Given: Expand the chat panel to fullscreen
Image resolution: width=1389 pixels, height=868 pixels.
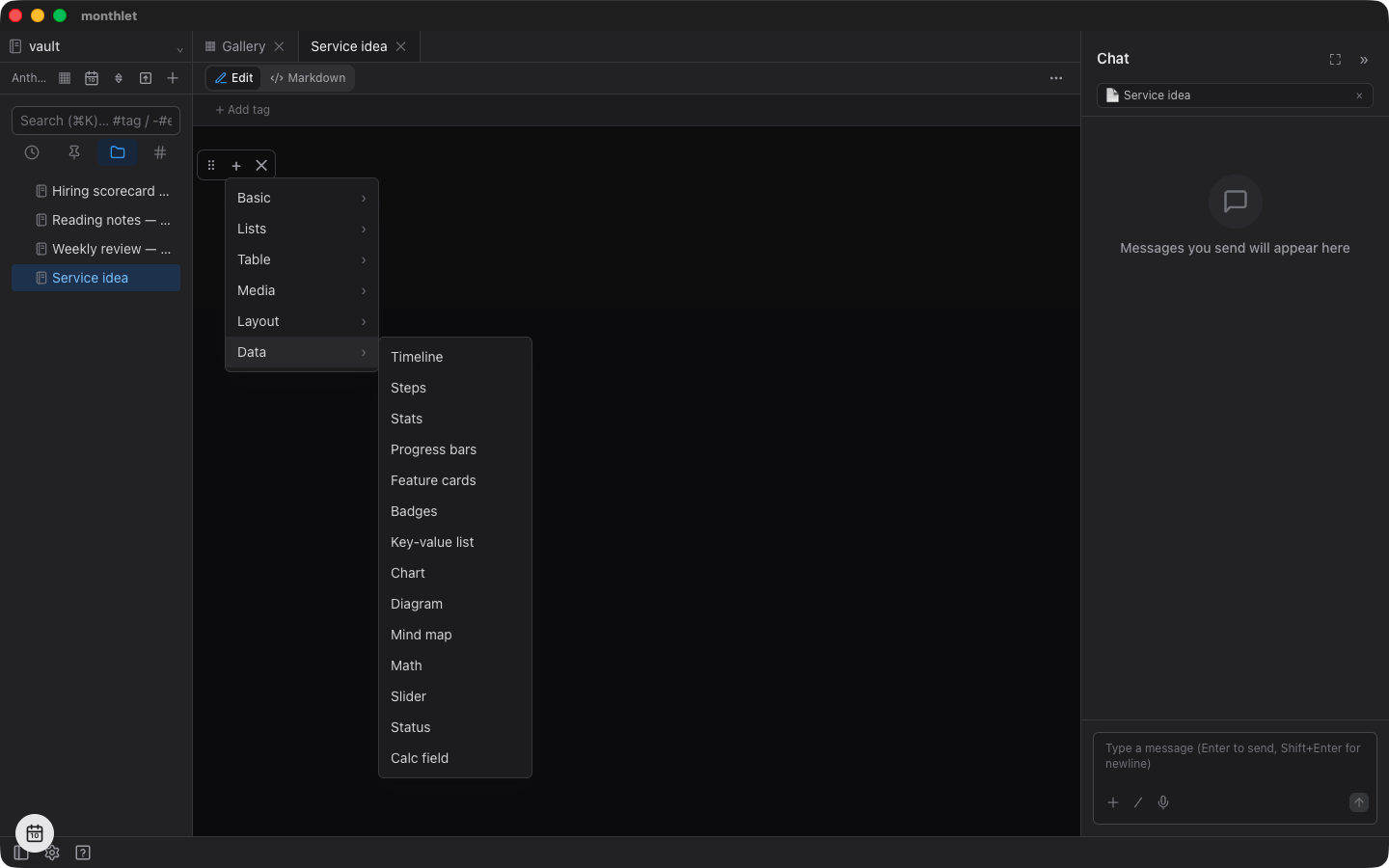Looking at the screenshot, I should point(1335,60).
